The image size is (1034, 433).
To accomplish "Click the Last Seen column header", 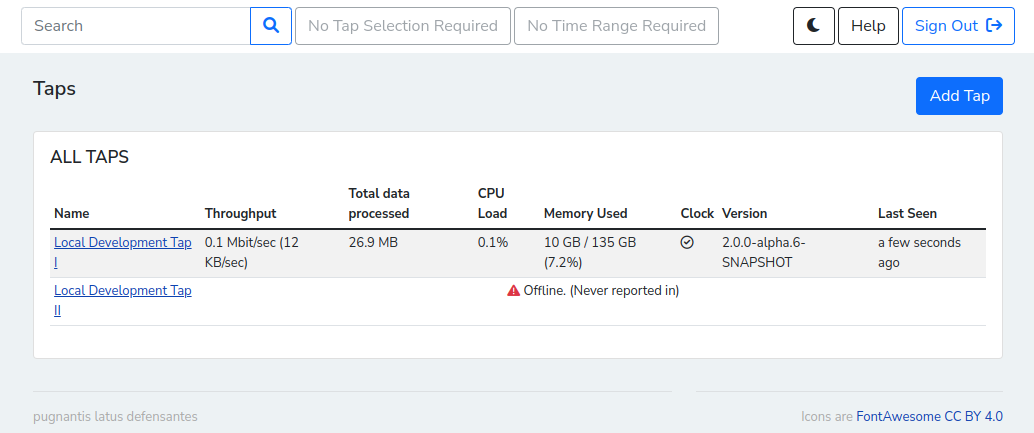I will (907, 213).
